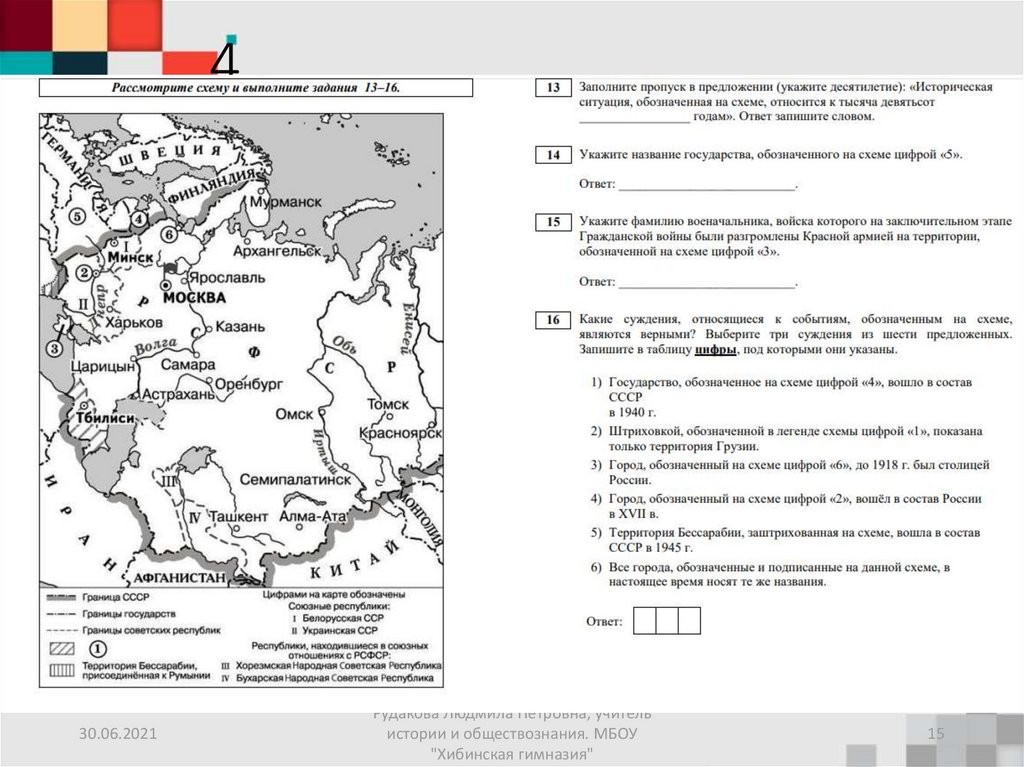Click the header 'Рассмотрите схему и выполните задания'
The height and width of the screenshot is (767, 1024).
[x=255, y=88]
